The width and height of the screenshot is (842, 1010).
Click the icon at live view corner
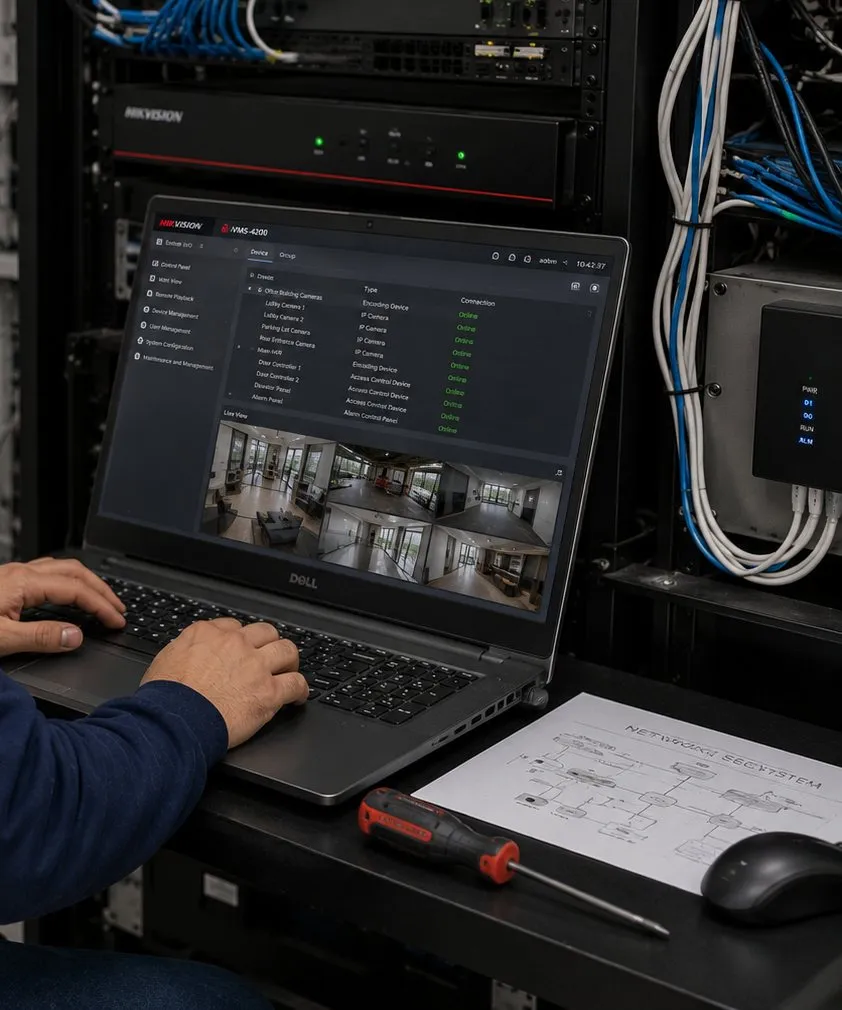point(559,473)
